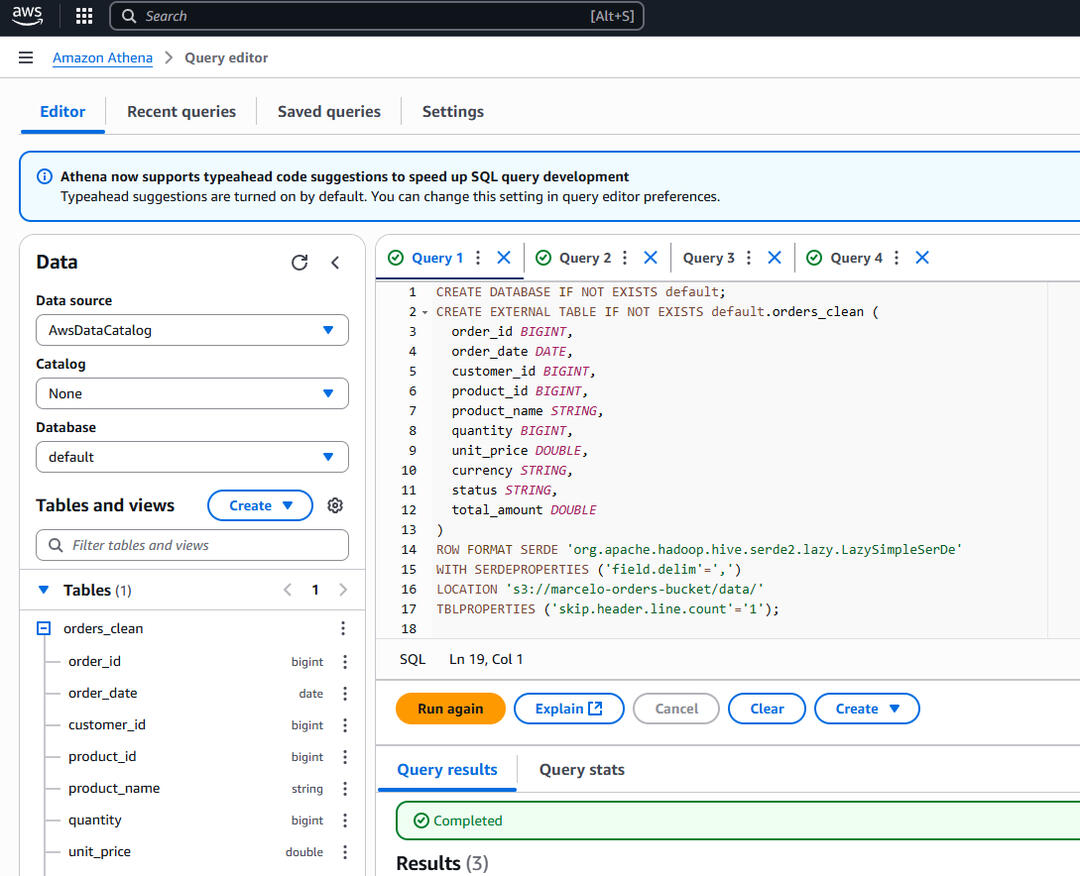Switch to the Saved queries tab

329,112
